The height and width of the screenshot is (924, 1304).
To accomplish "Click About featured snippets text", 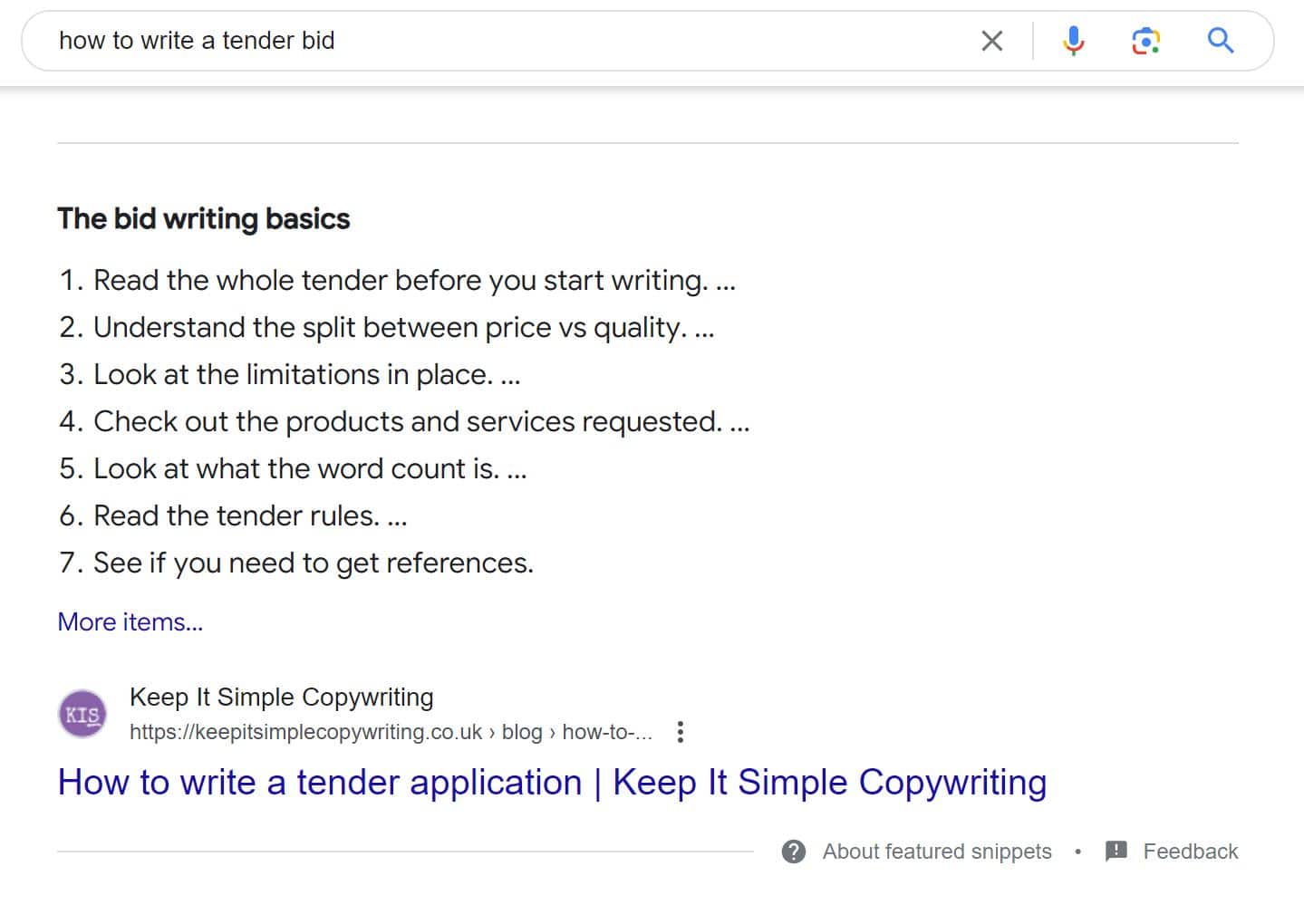I will 937,852.
